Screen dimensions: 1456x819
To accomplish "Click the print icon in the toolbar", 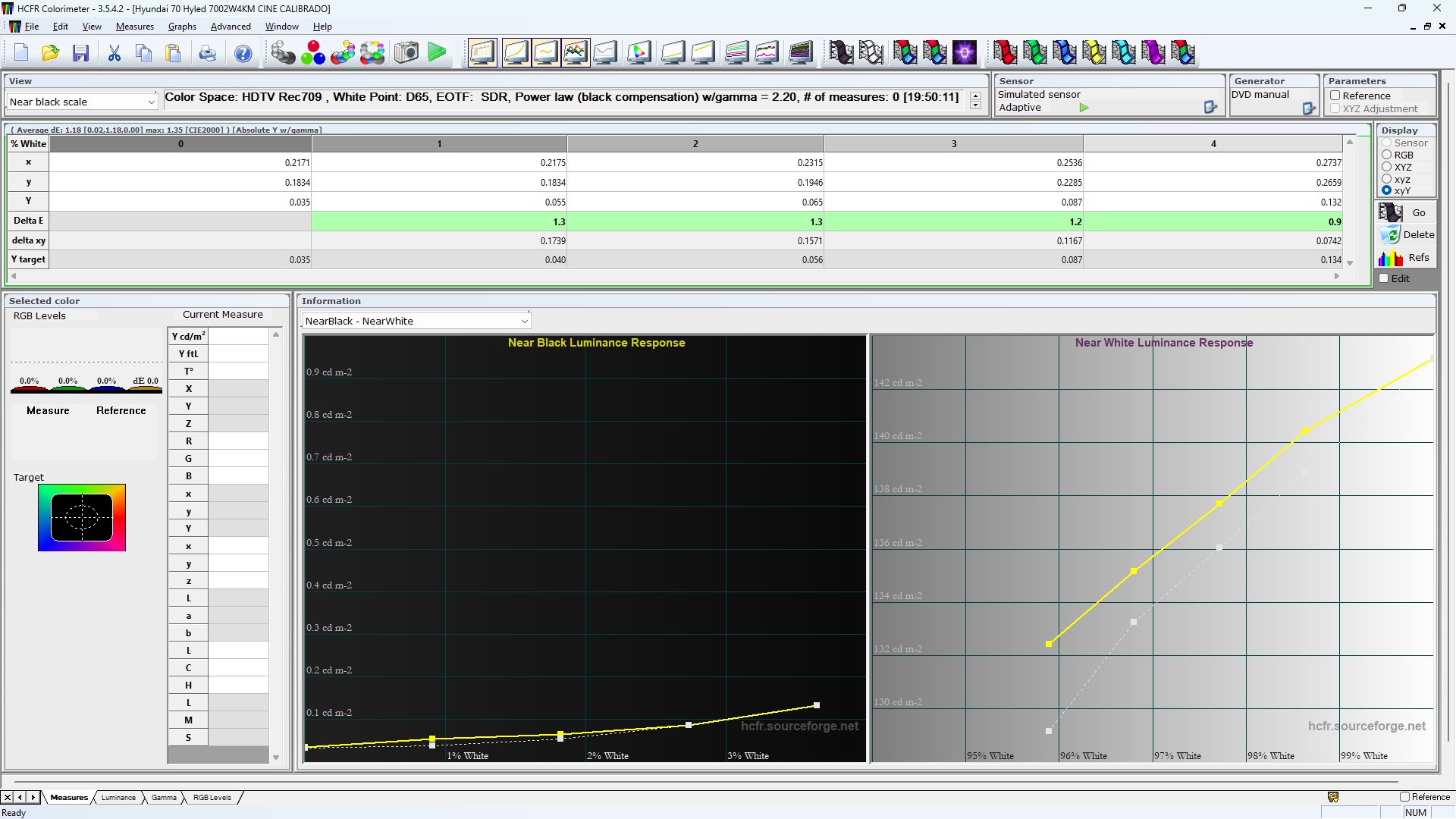I will [207, 52].
